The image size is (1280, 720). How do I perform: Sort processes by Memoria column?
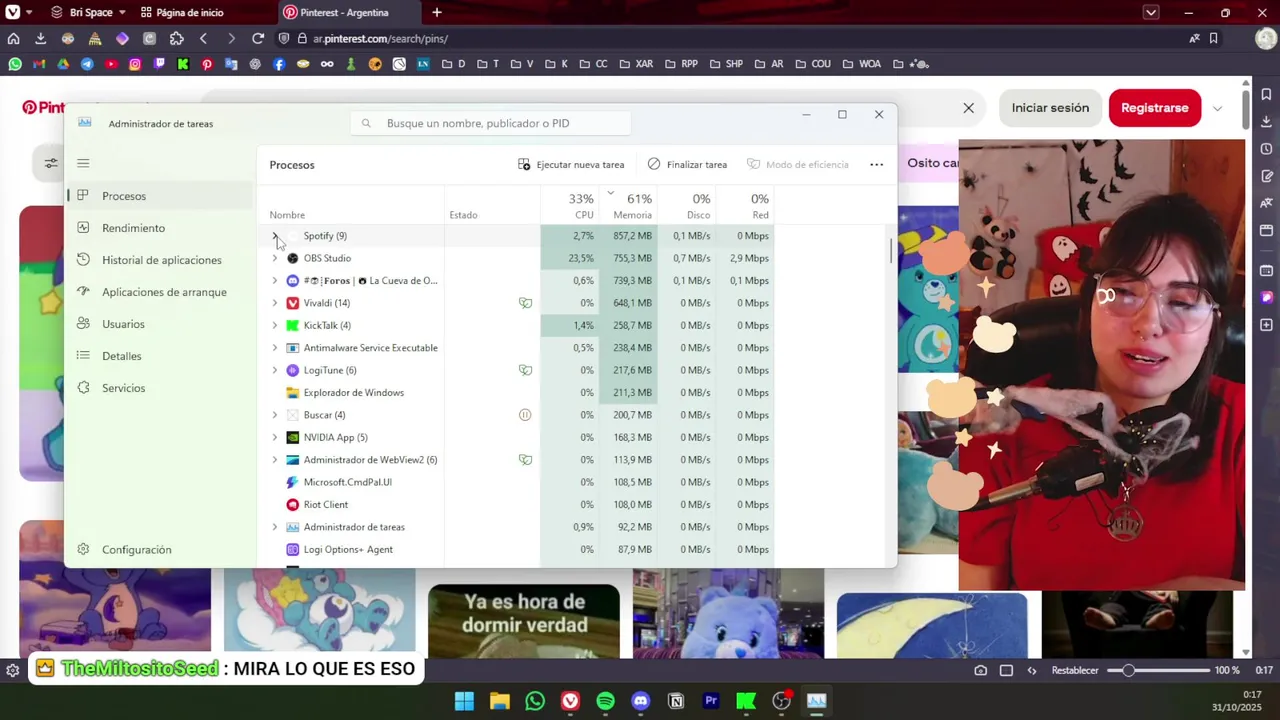click(628, 206)
